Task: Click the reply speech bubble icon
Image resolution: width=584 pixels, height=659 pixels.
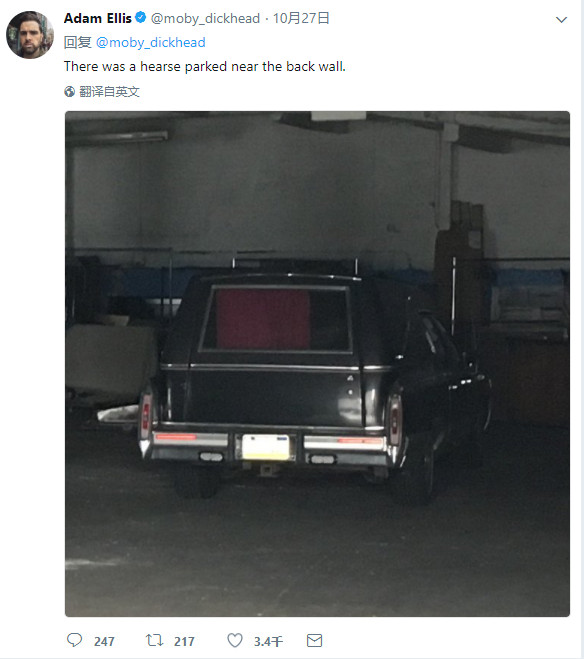Action: (74, 640)
